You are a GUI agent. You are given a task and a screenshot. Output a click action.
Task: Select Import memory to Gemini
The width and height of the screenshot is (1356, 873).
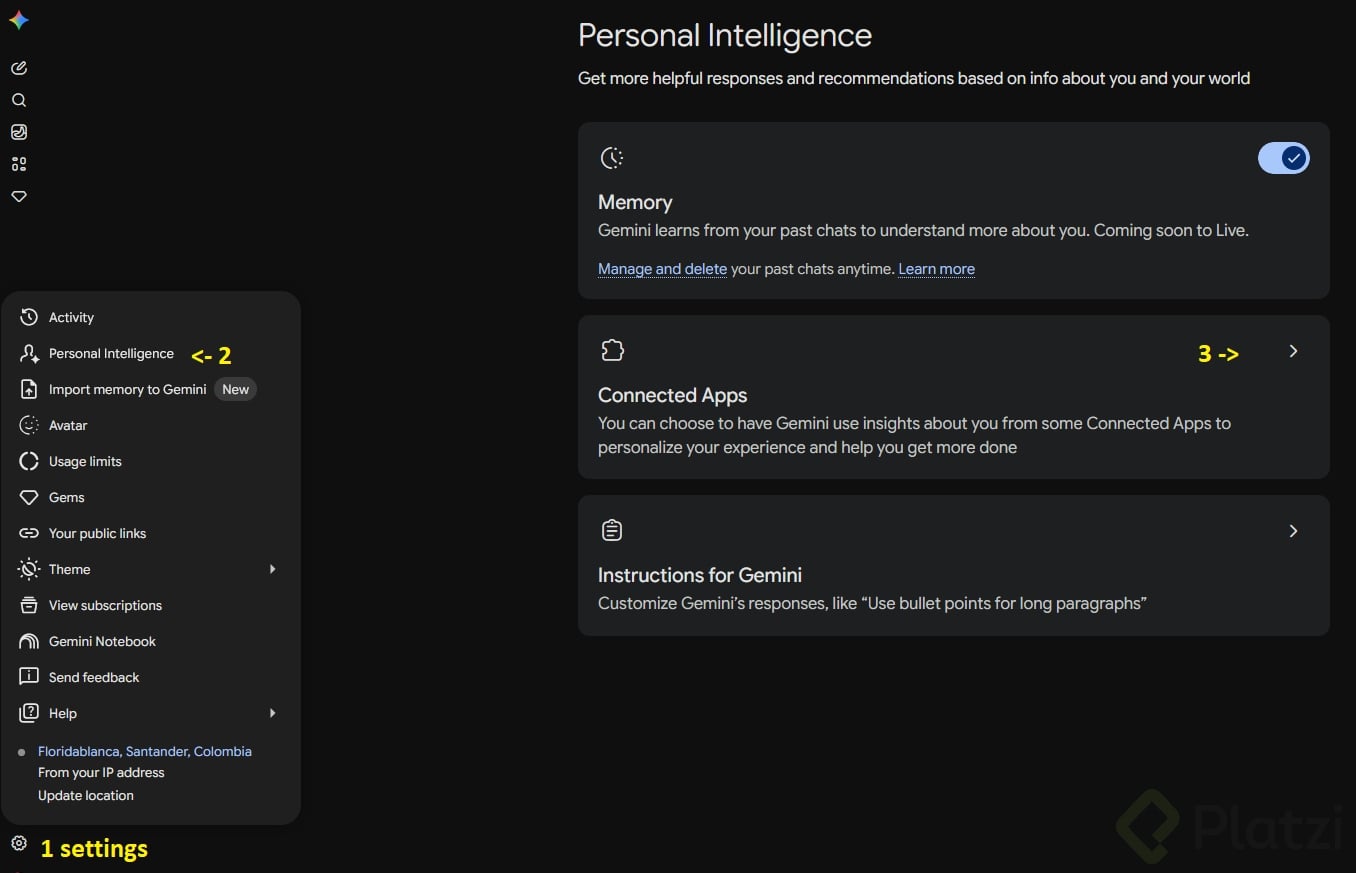(127, 389)
